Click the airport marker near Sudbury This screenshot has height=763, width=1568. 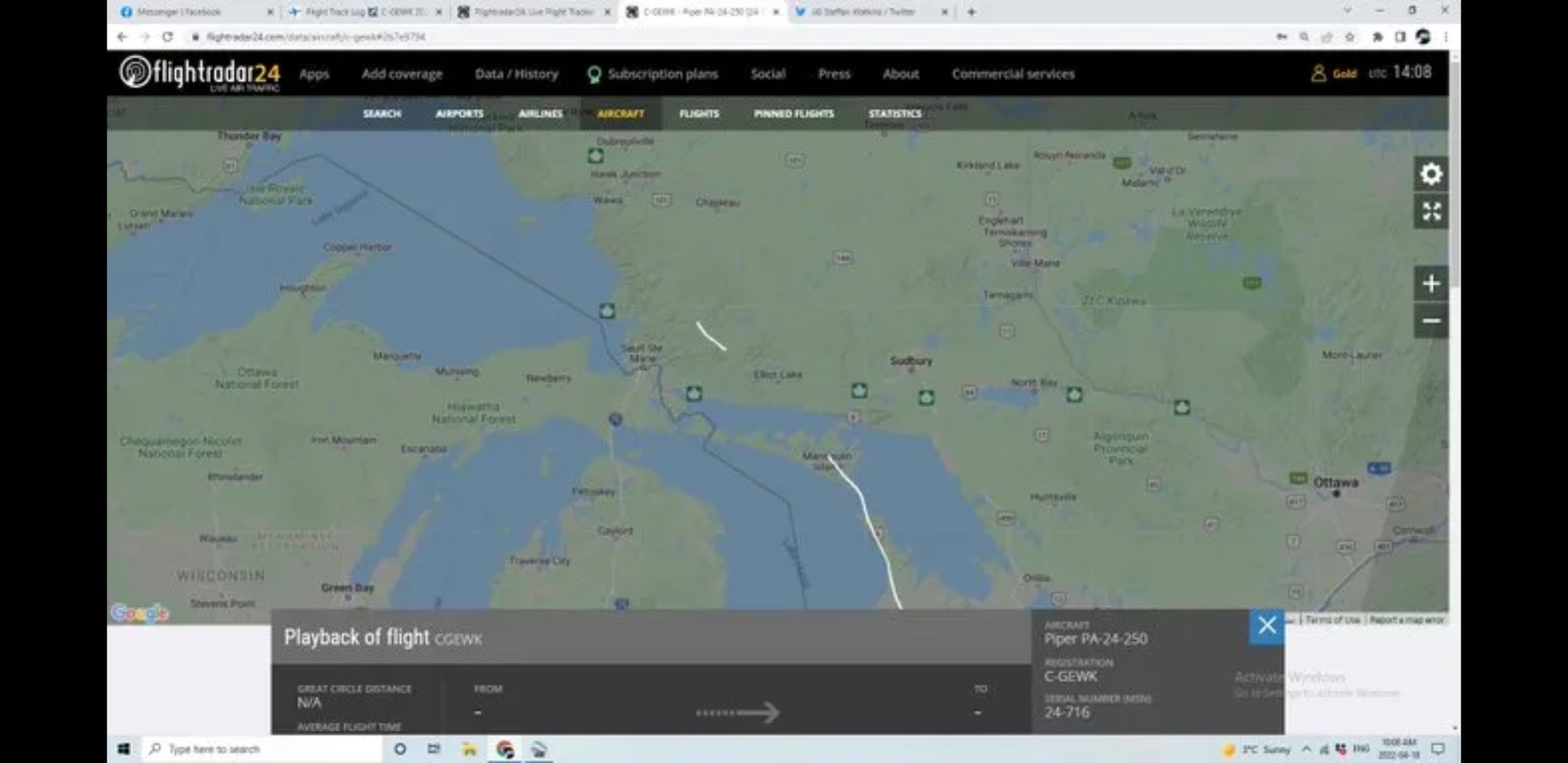926,398
